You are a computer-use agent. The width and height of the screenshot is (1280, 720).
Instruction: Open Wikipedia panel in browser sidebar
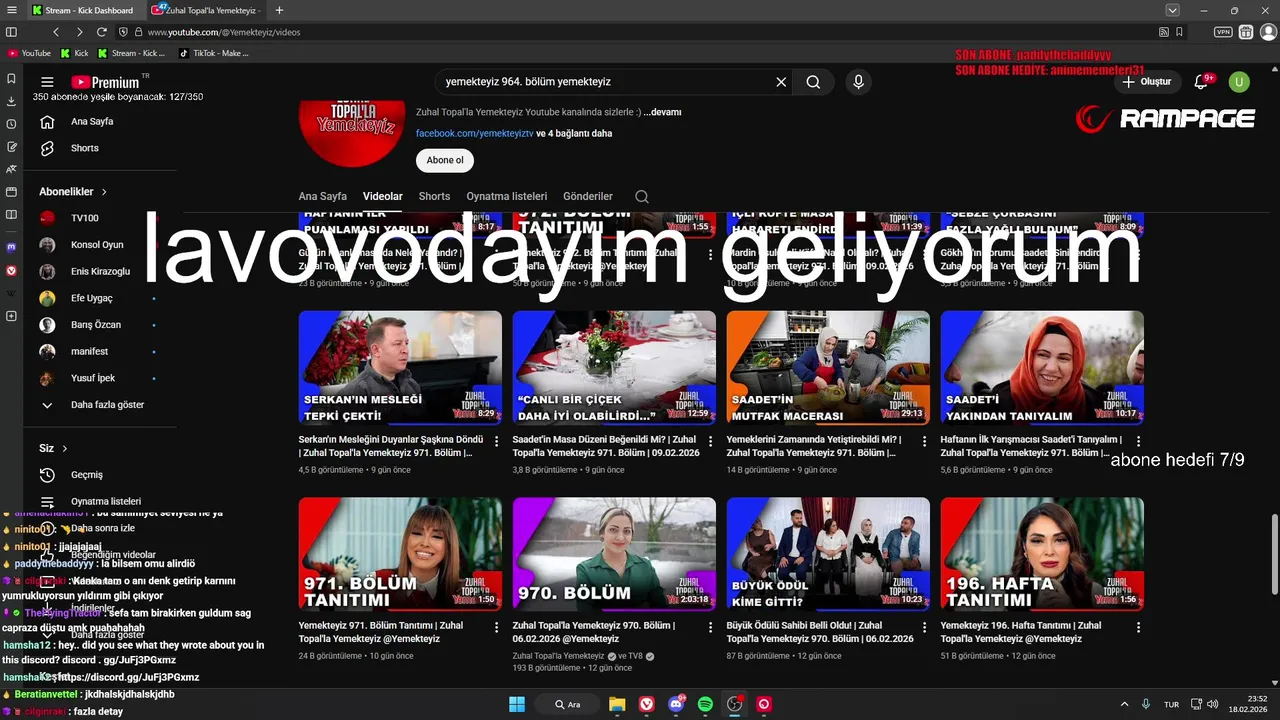pos(11,293)
